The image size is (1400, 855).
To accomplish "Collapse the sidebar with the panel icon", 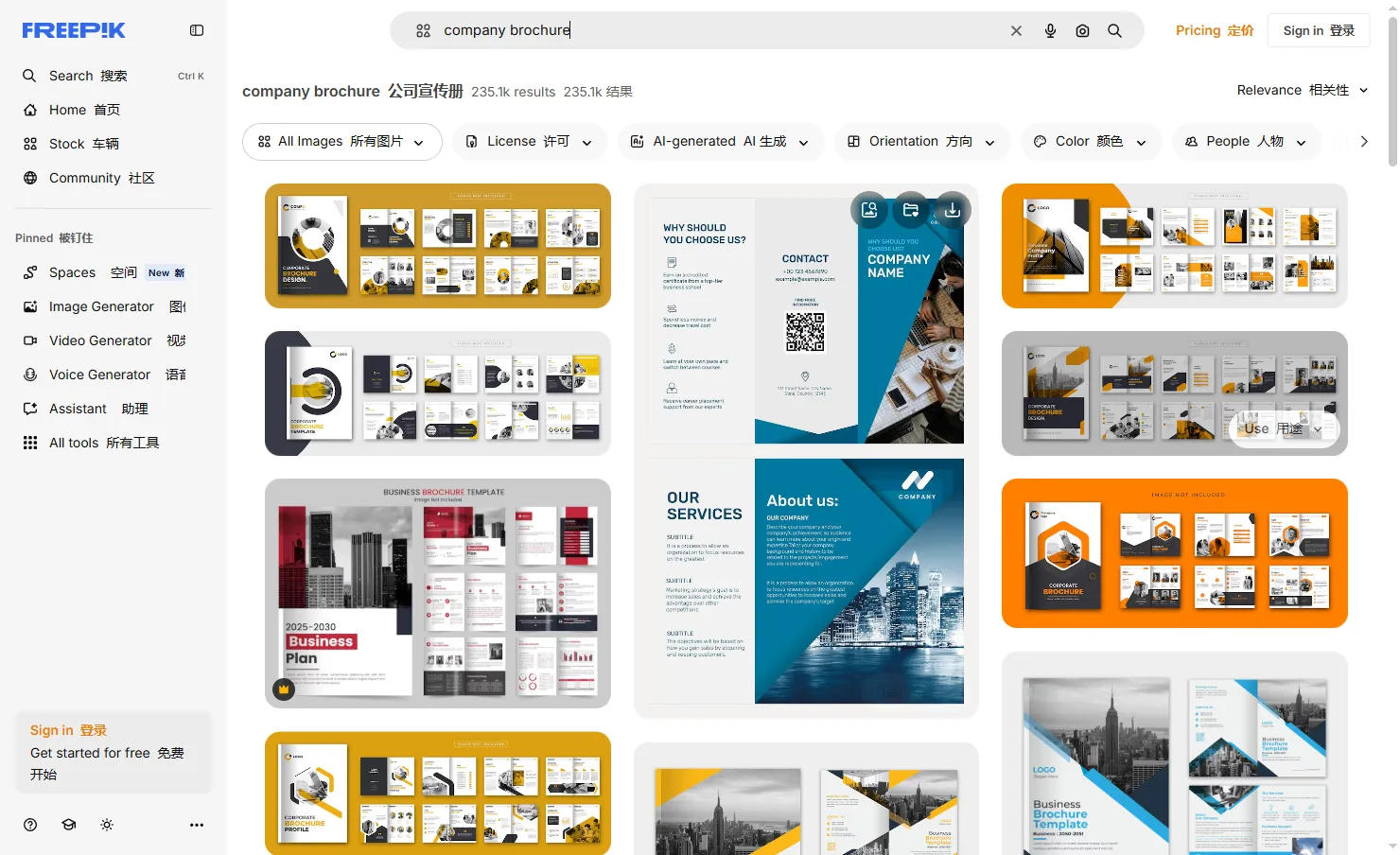I will point(197,30).
